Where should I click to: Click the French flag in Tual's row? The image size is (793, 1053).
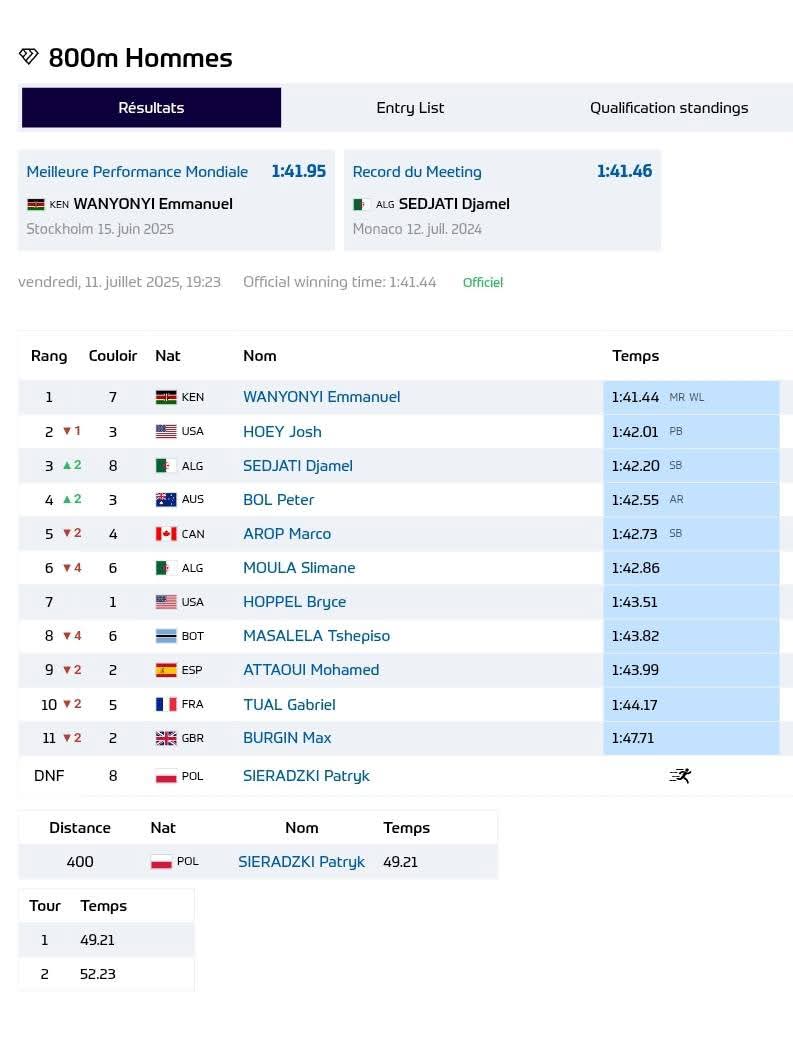point(166,704)
